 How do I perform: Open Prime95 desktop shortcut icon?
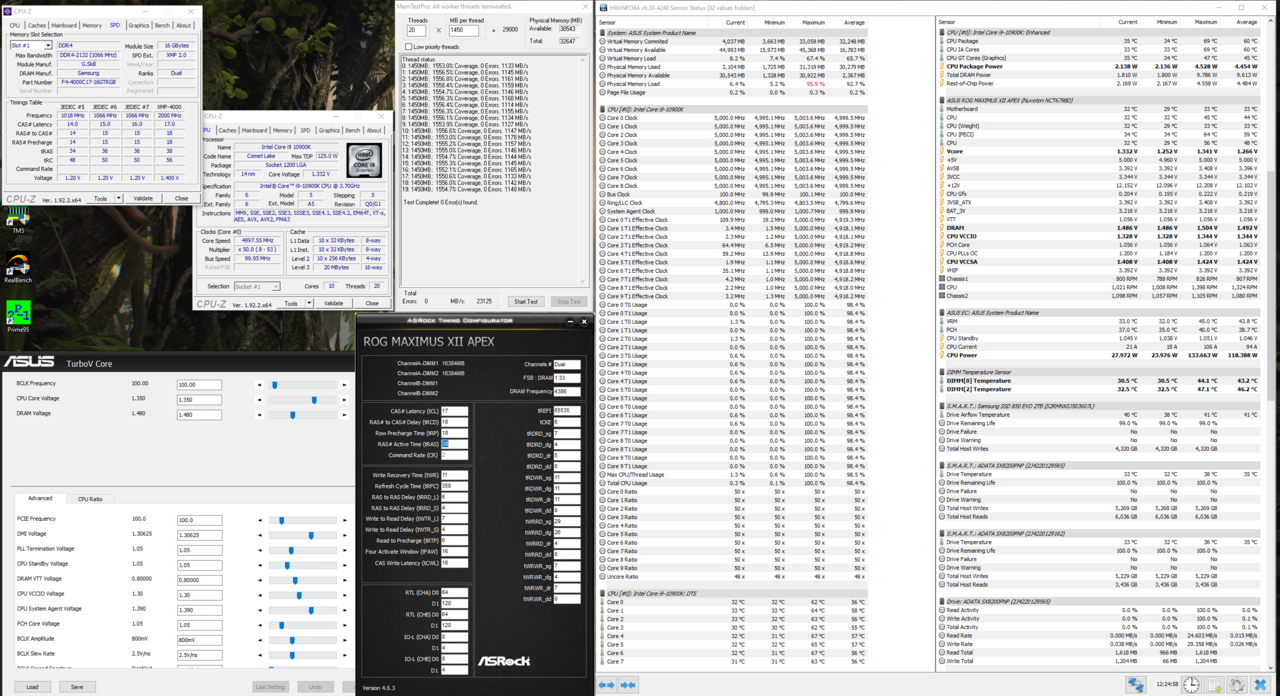click(x=18, y=315)
